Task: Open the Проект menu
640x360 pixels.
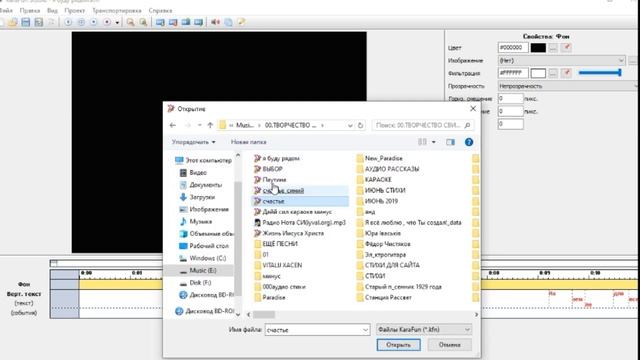Action: [75, 10]
